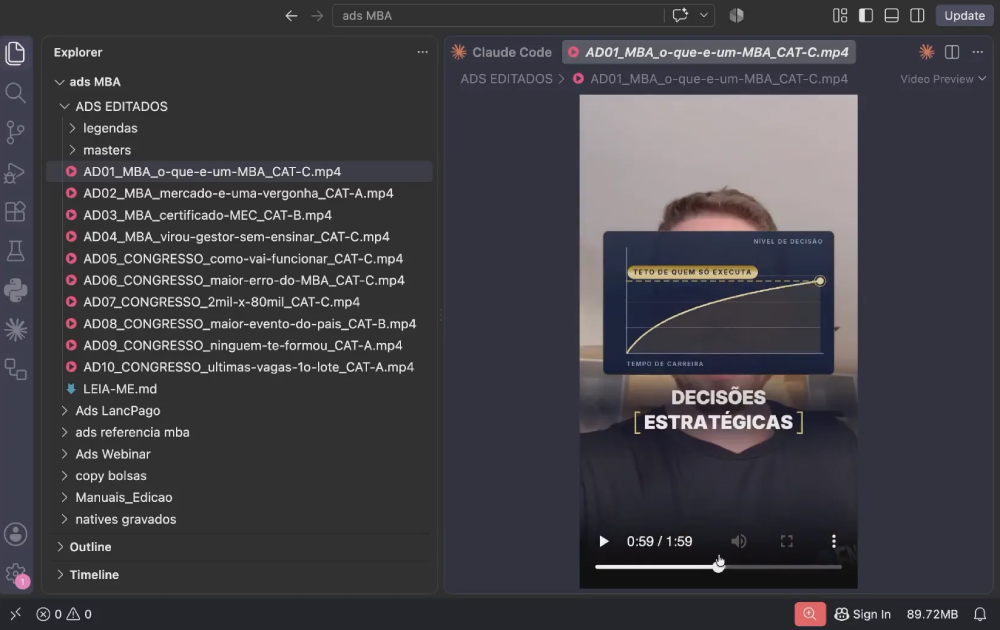
Task: Click the Claude spark icon in editor toolbar
Action: tap(927, 52)
